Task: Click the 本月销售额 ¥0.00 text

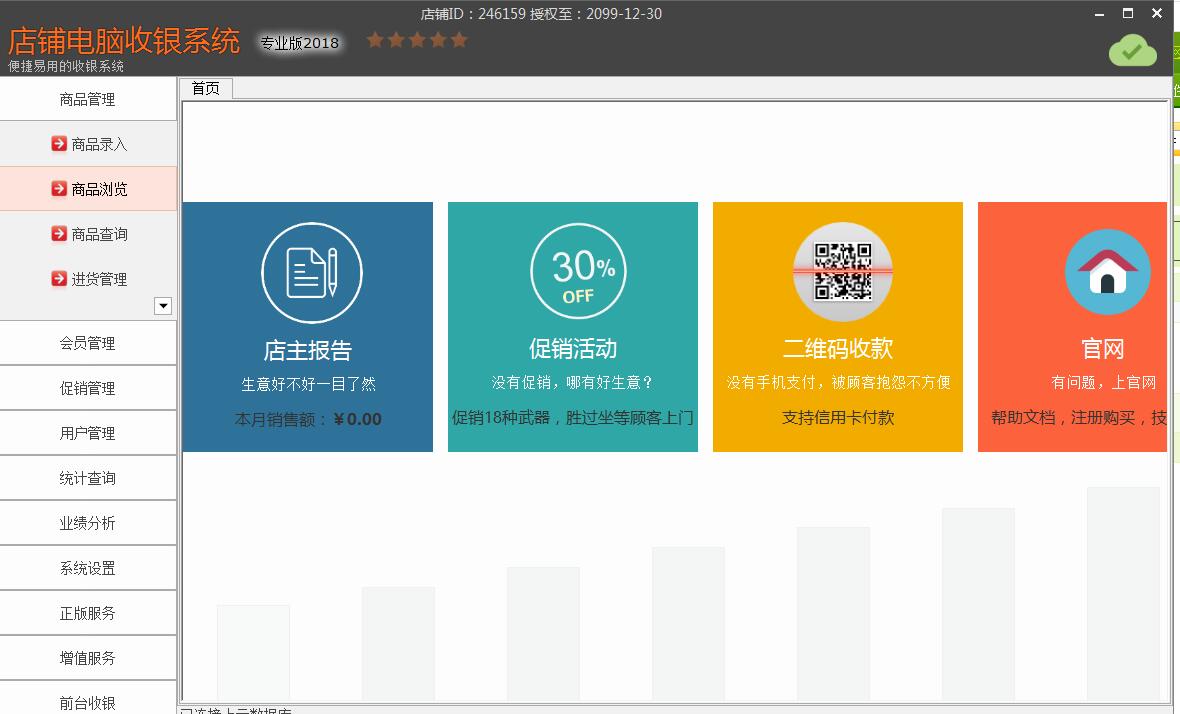Action: 308,419
